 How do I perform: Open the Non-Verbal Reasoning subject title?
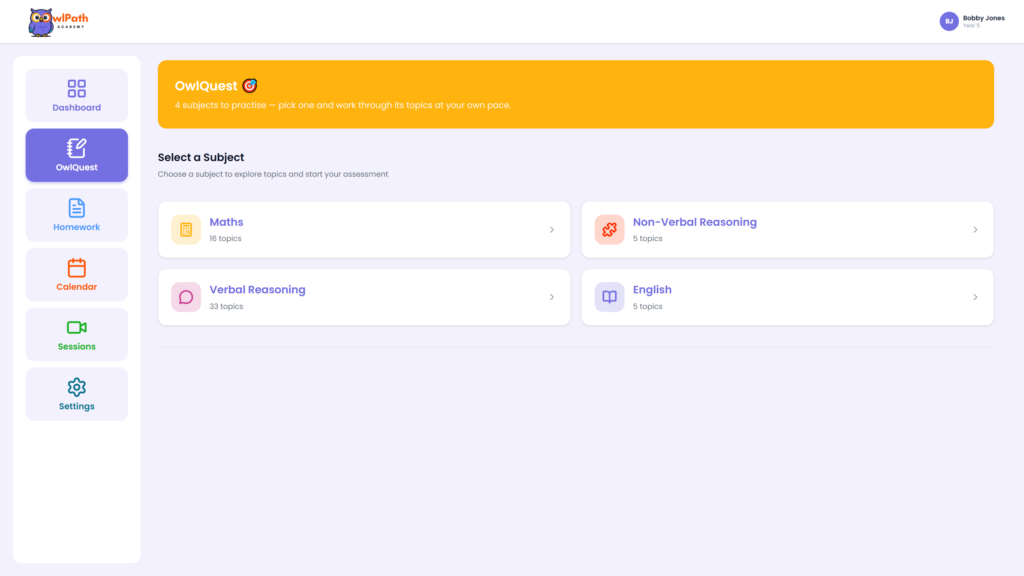pos(695,222)
